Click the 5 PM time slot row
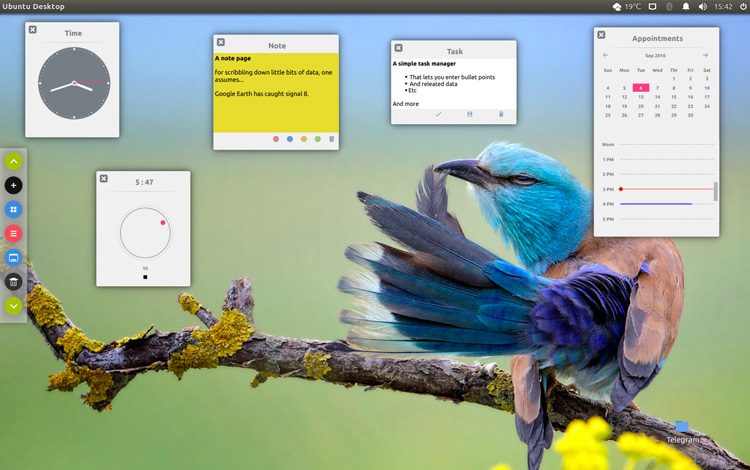Screen dimensions: 750x470 658,219
